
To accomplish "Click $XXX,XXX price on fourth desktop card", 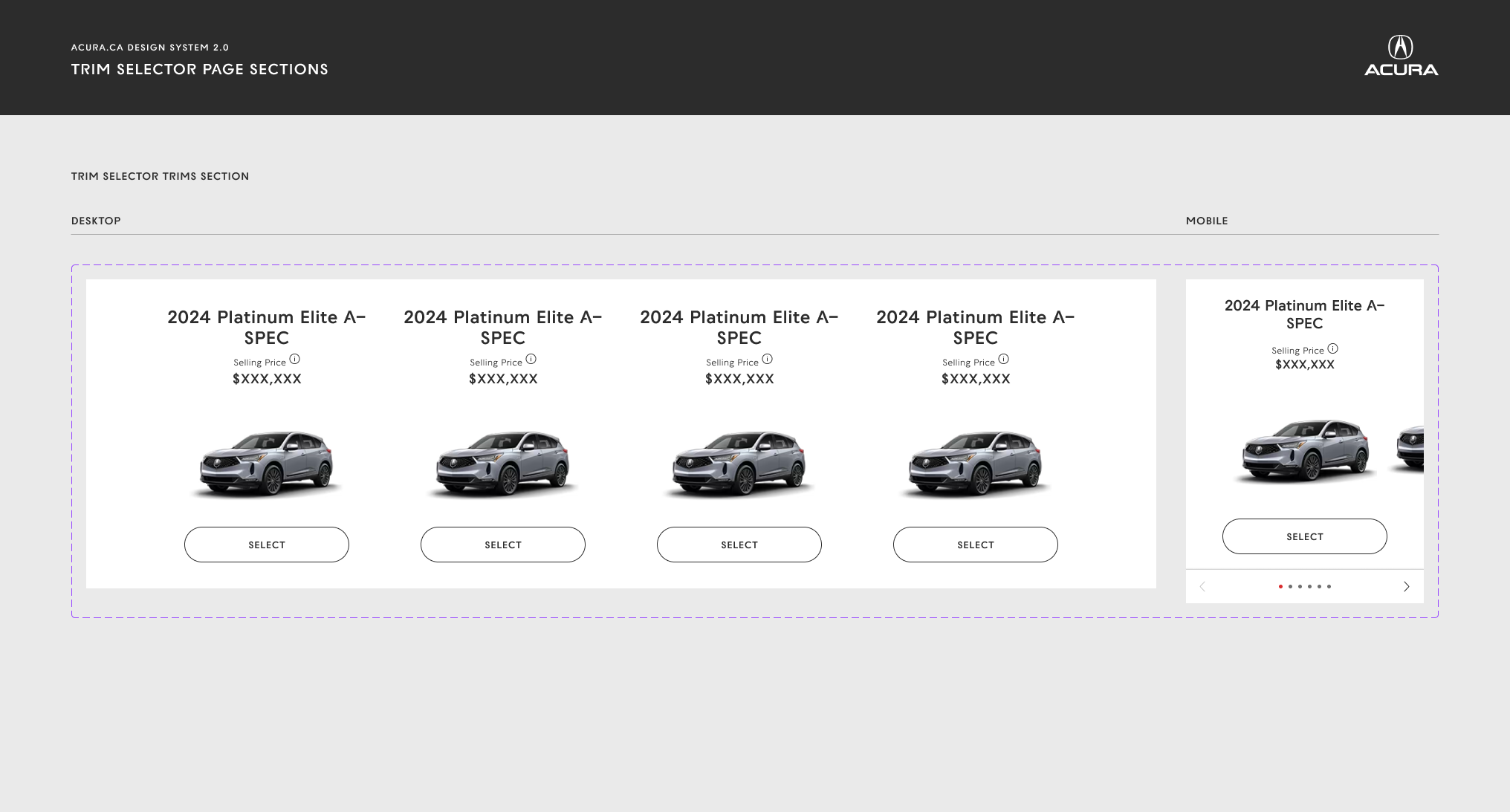I will pyautogui.click(x=976, y=379).
